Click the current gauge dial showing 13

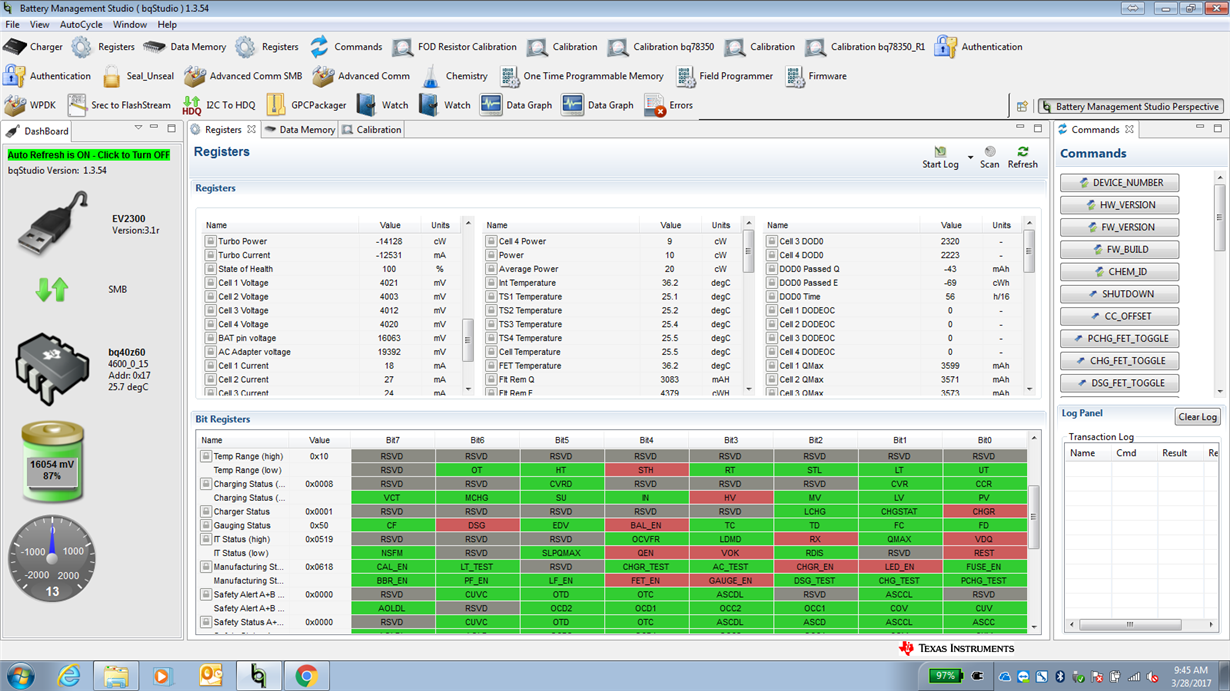tap(52, 558)
